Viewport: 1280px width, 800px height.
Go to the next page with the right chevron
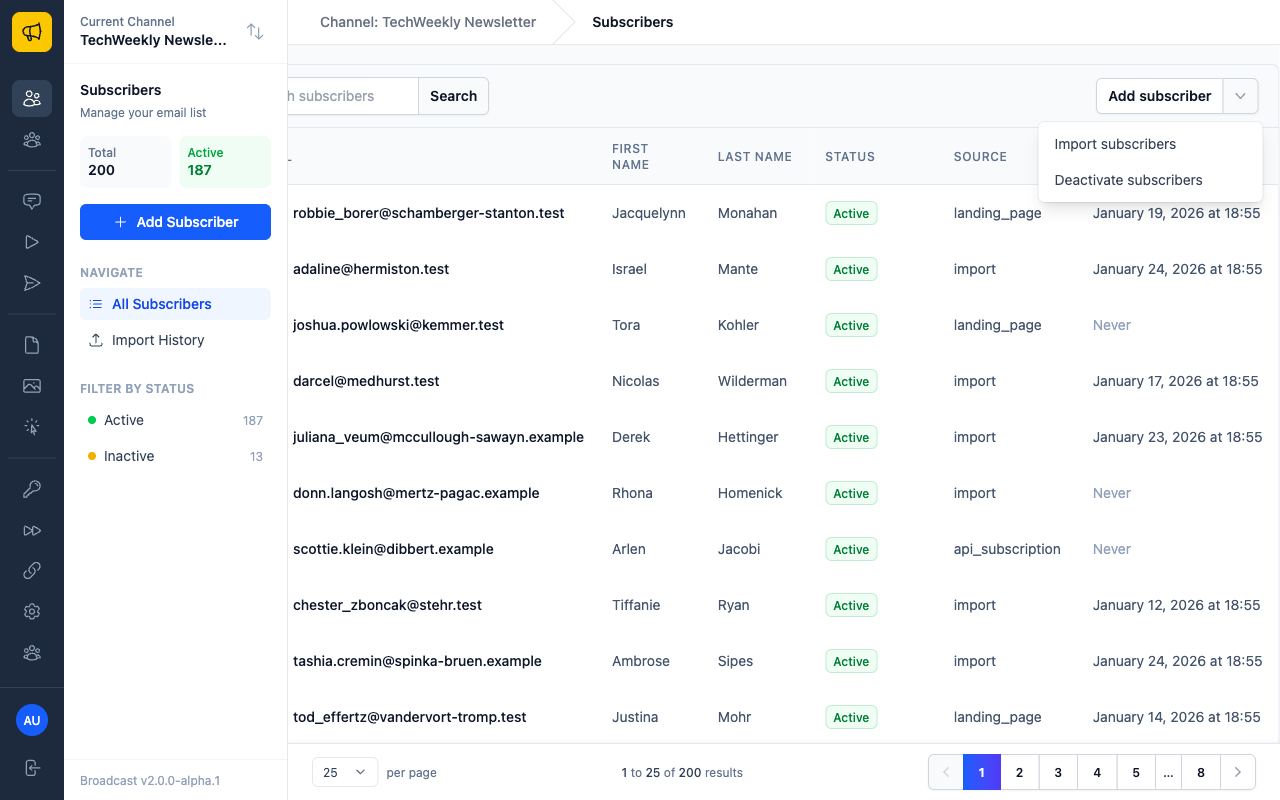[1238, 772]
